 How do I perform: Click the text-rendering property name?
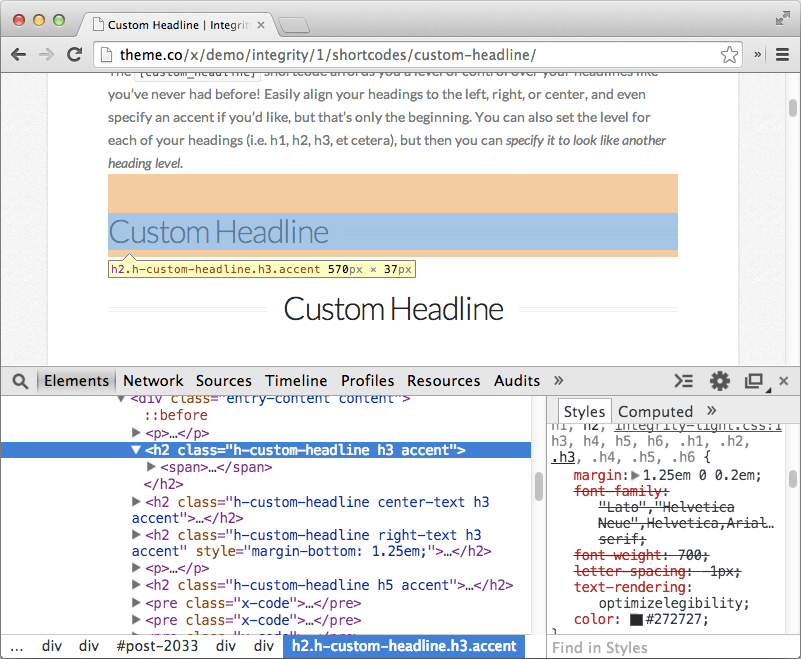pos(631,587)
